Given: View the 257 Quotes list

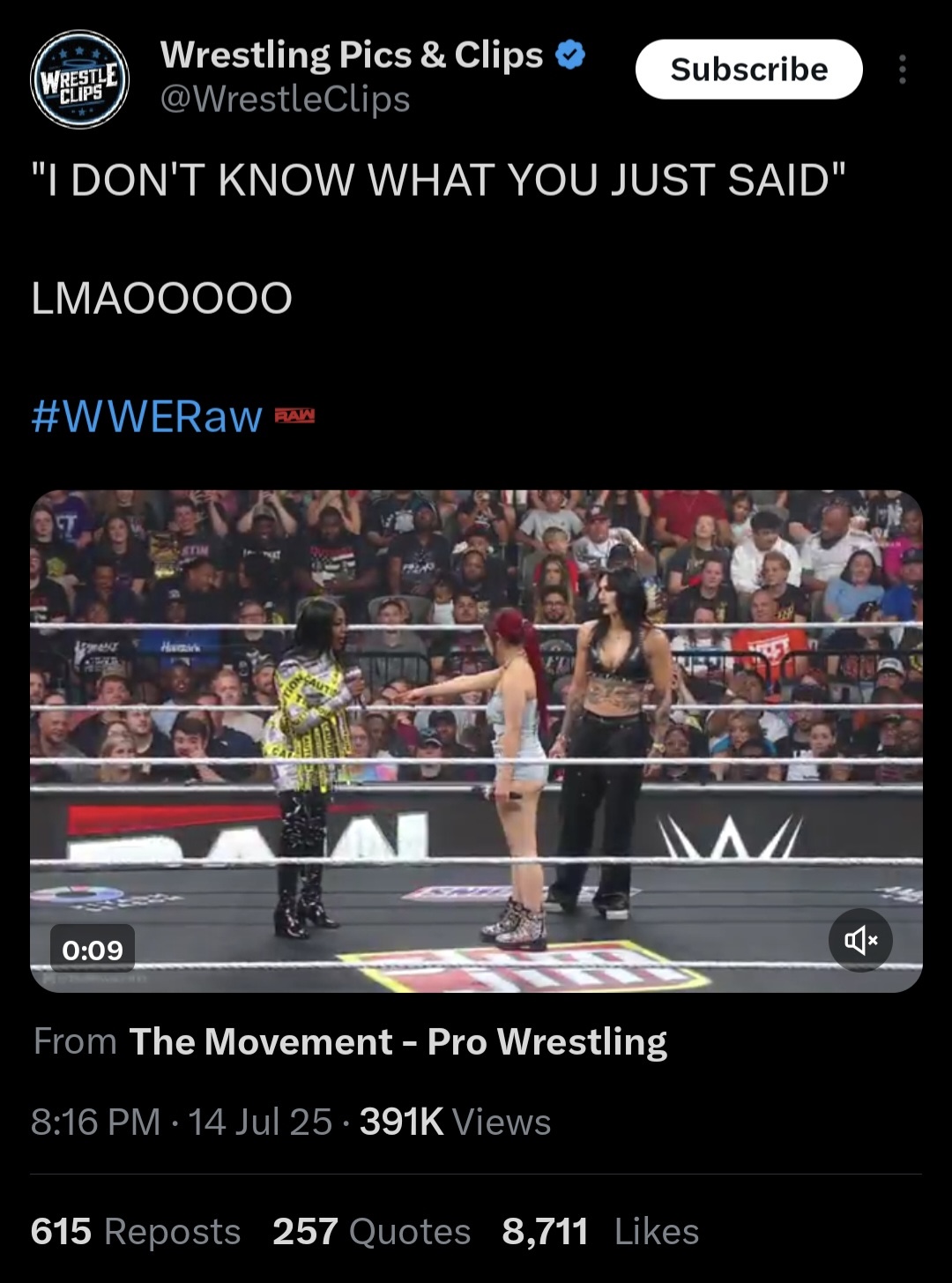Looking at the screenshot, I should click(371, 1231).
